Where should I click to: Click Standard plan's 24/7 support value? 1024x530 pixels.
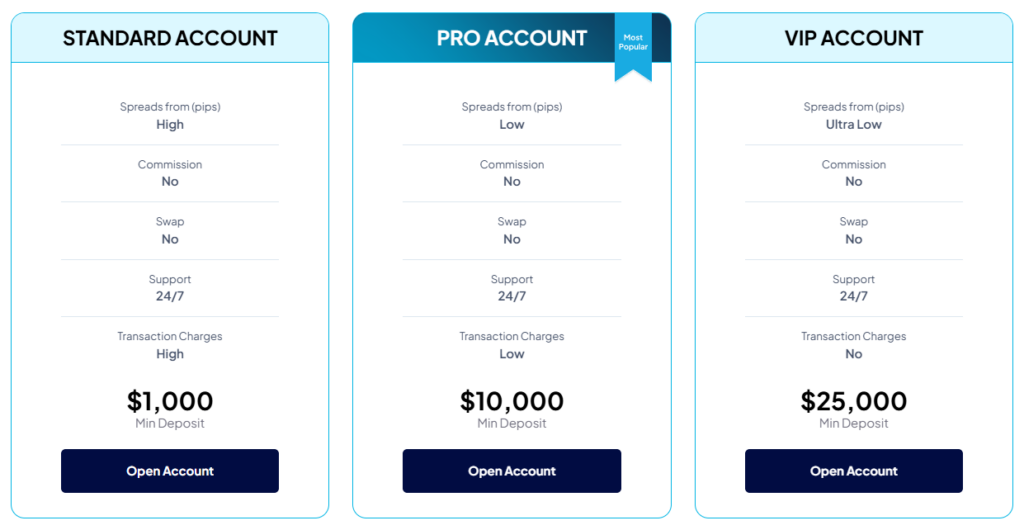(x=170, y=296)
